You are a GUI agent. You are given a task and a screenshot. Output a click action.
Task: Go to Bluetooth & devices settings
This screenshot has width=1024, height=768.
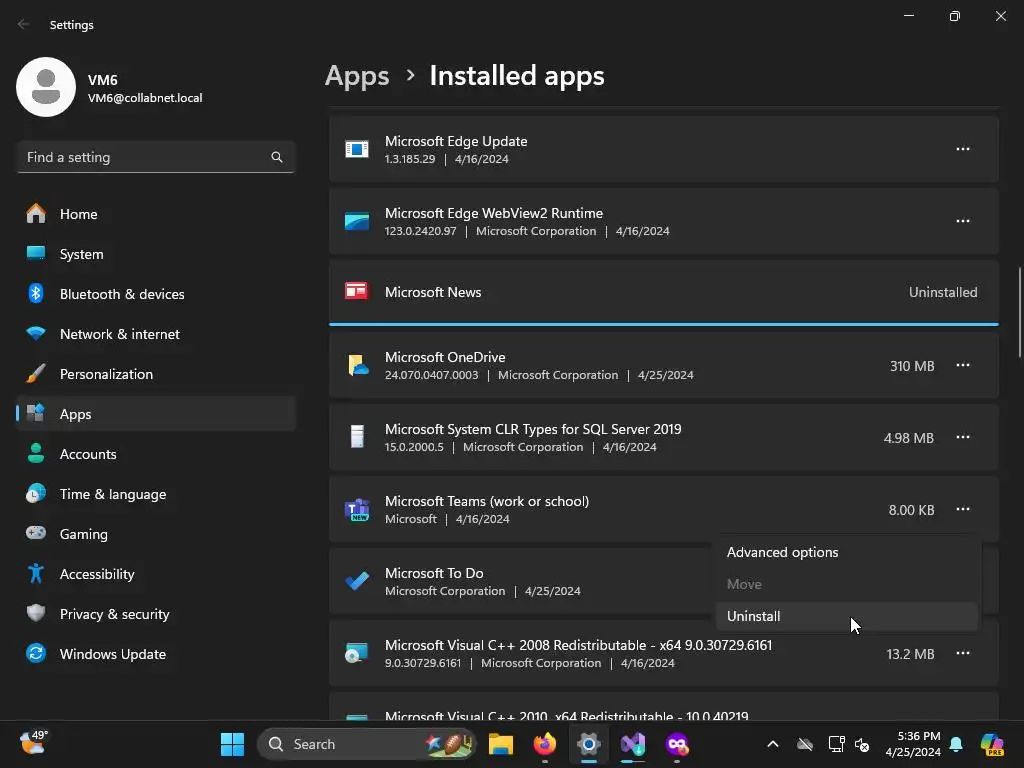click(x=155, y=294)
